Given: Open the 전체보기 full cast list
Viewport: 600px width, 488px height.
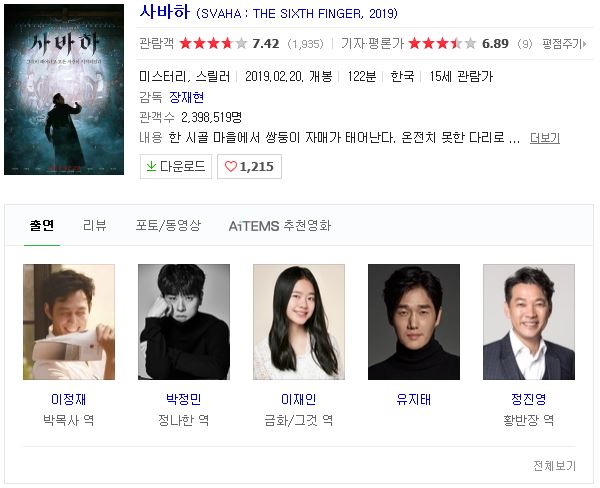Looking at the screenshot, I should point(554,465).
